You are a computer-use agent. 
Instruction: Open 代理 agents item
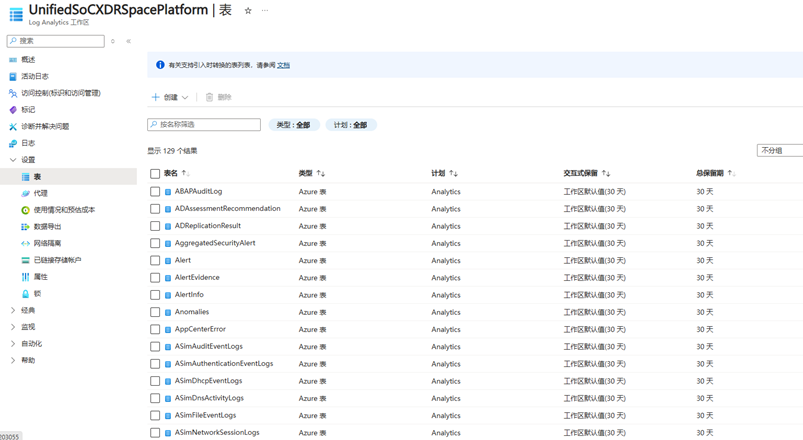pos(40,193)
